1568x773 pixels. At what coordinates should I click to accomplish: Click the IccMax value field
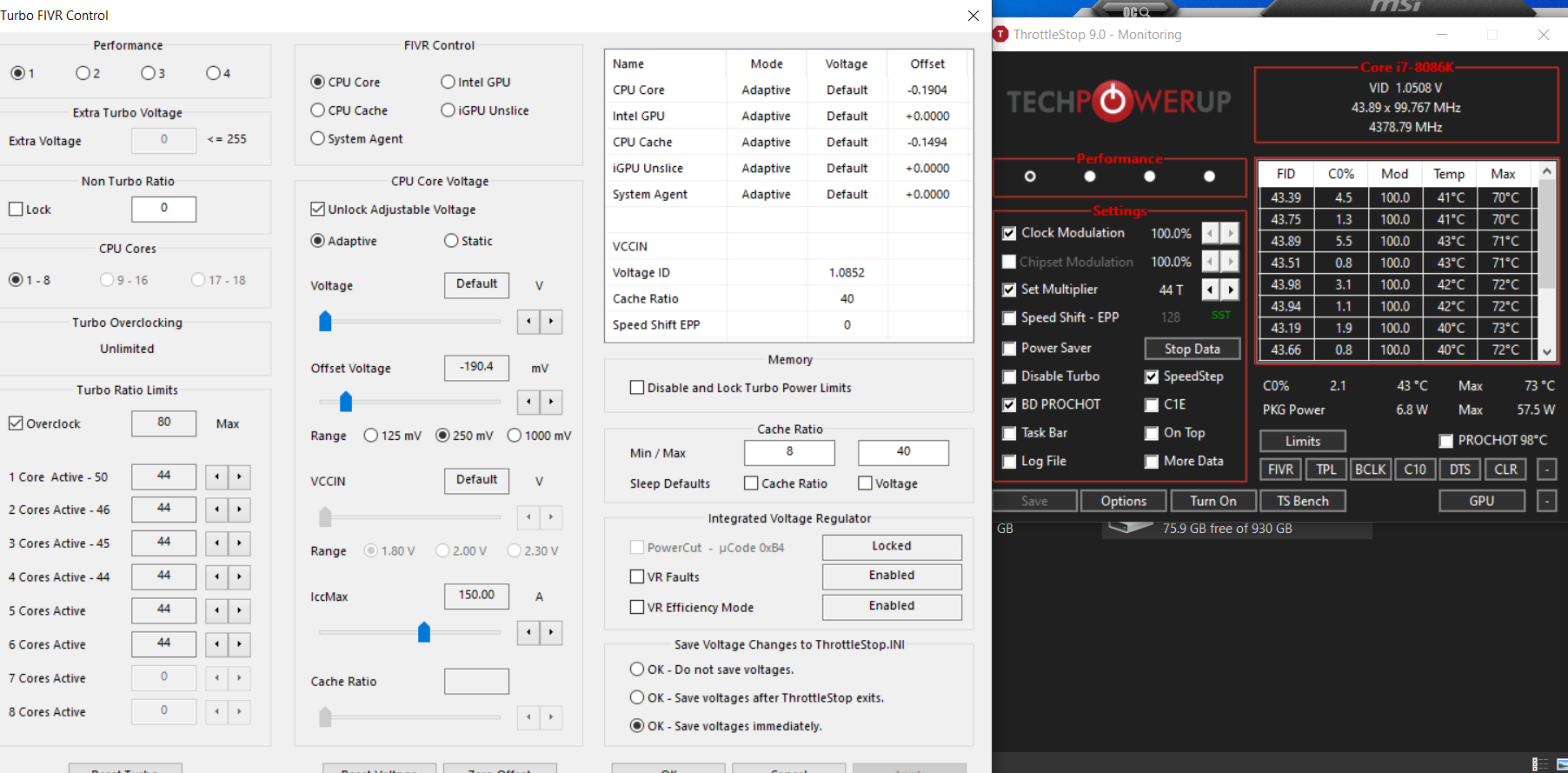pos(476,596)
